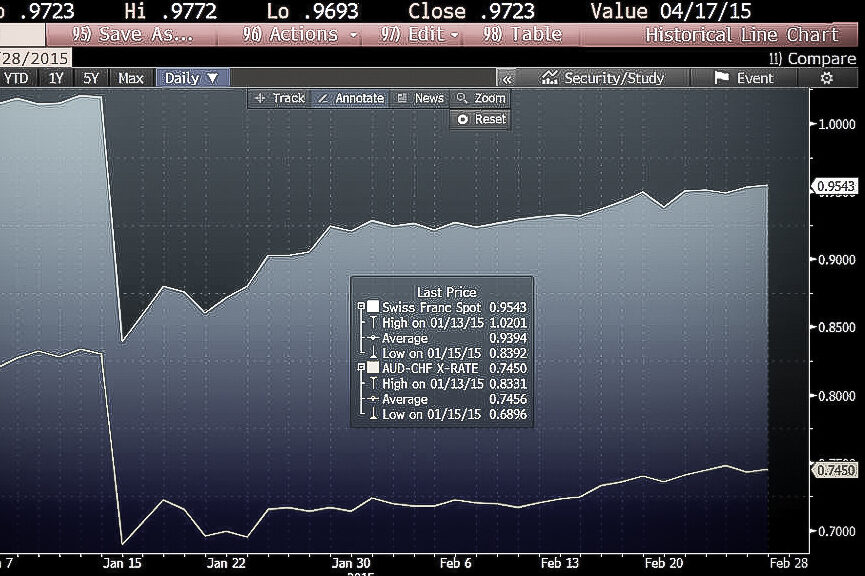Image resolution: width=865 pixels, height=576 pixels.
Task: Open the Event flag panel
Action: point(744,78)
